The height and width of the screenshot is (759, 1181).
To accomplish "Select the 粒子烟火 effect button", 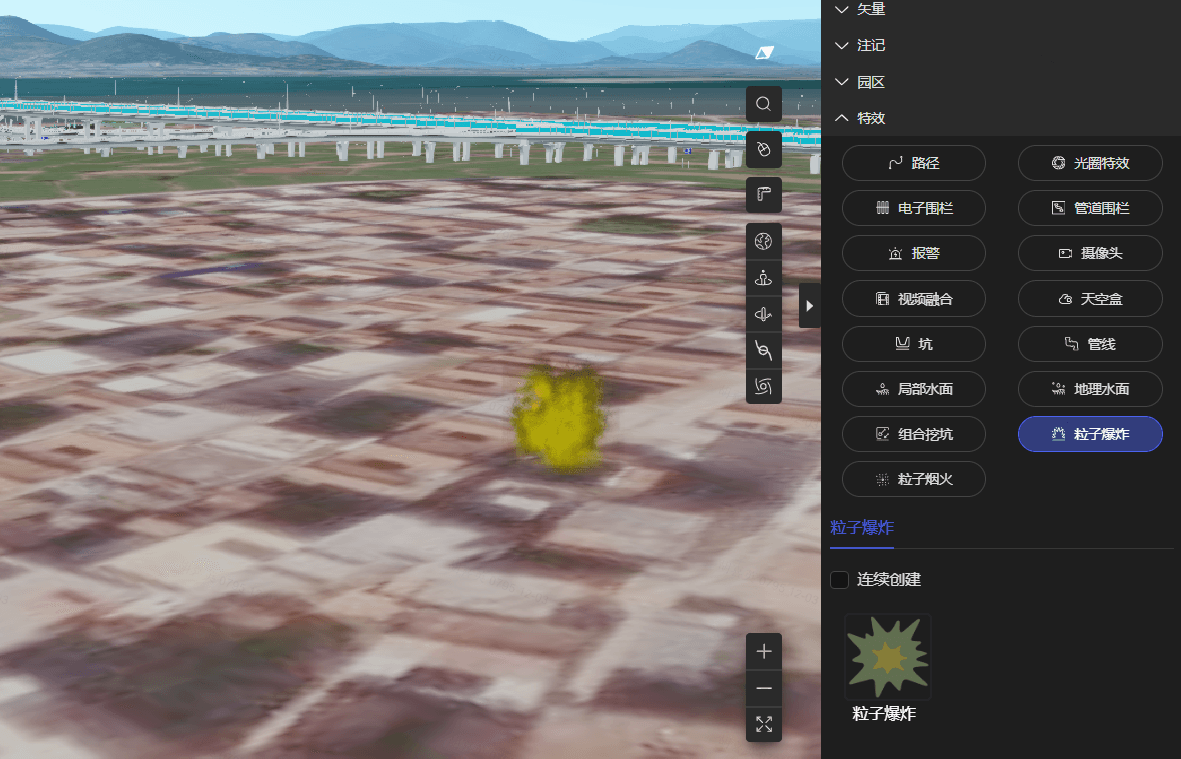I will click(x=914, y=479).
